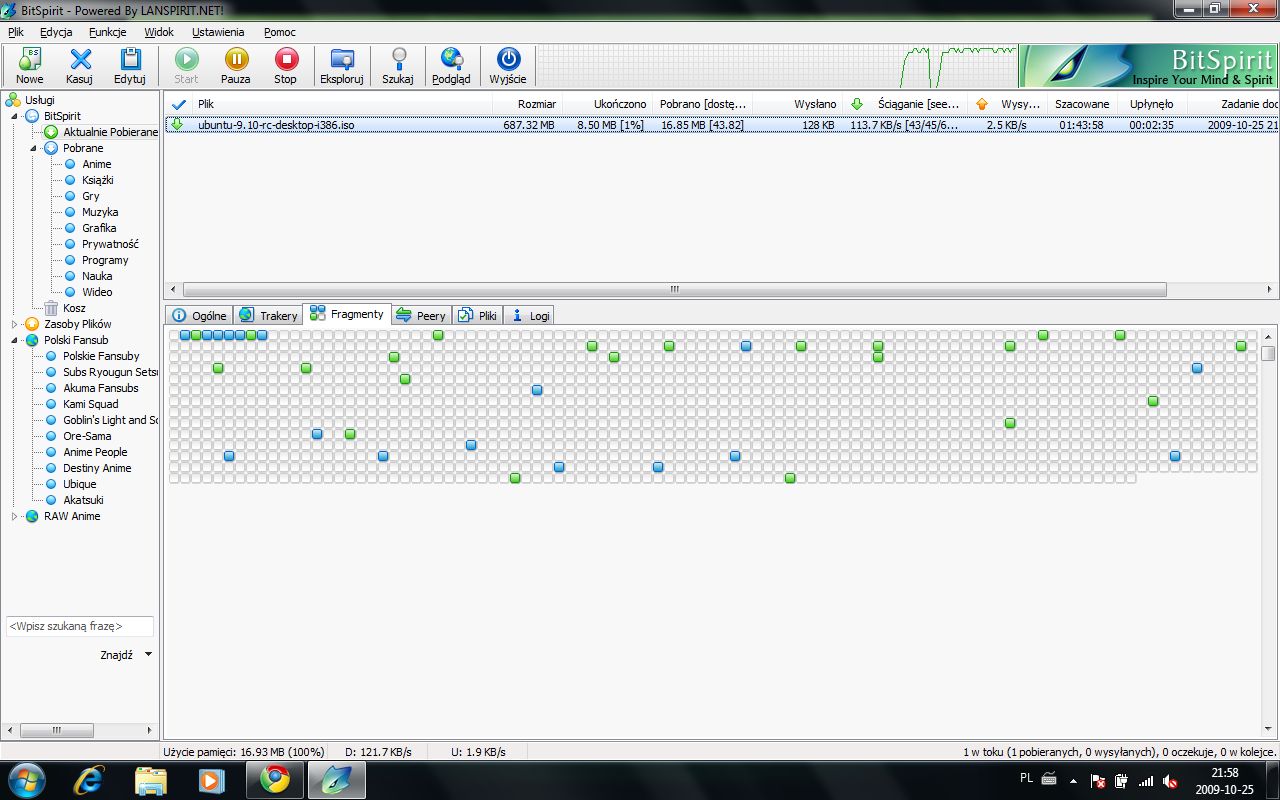Open the Ustawienia menu
The image size is (1280, 800).
(x=218, y=32)
